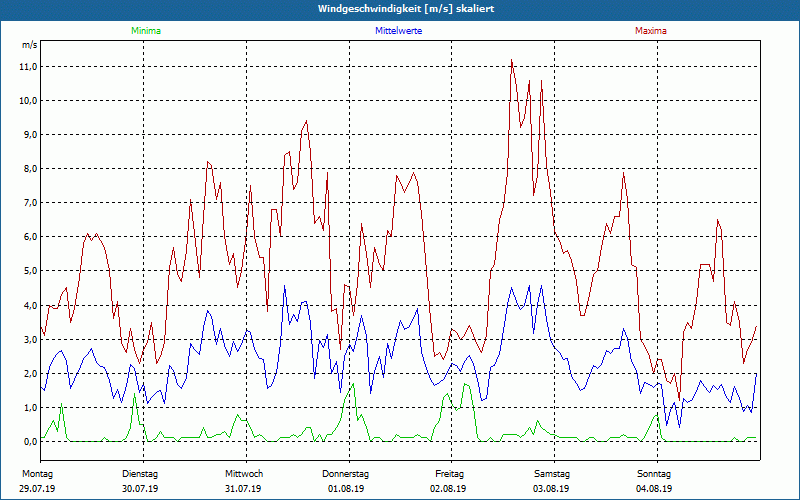Click the 9,0 value on the y-axis

click(30, 135)
